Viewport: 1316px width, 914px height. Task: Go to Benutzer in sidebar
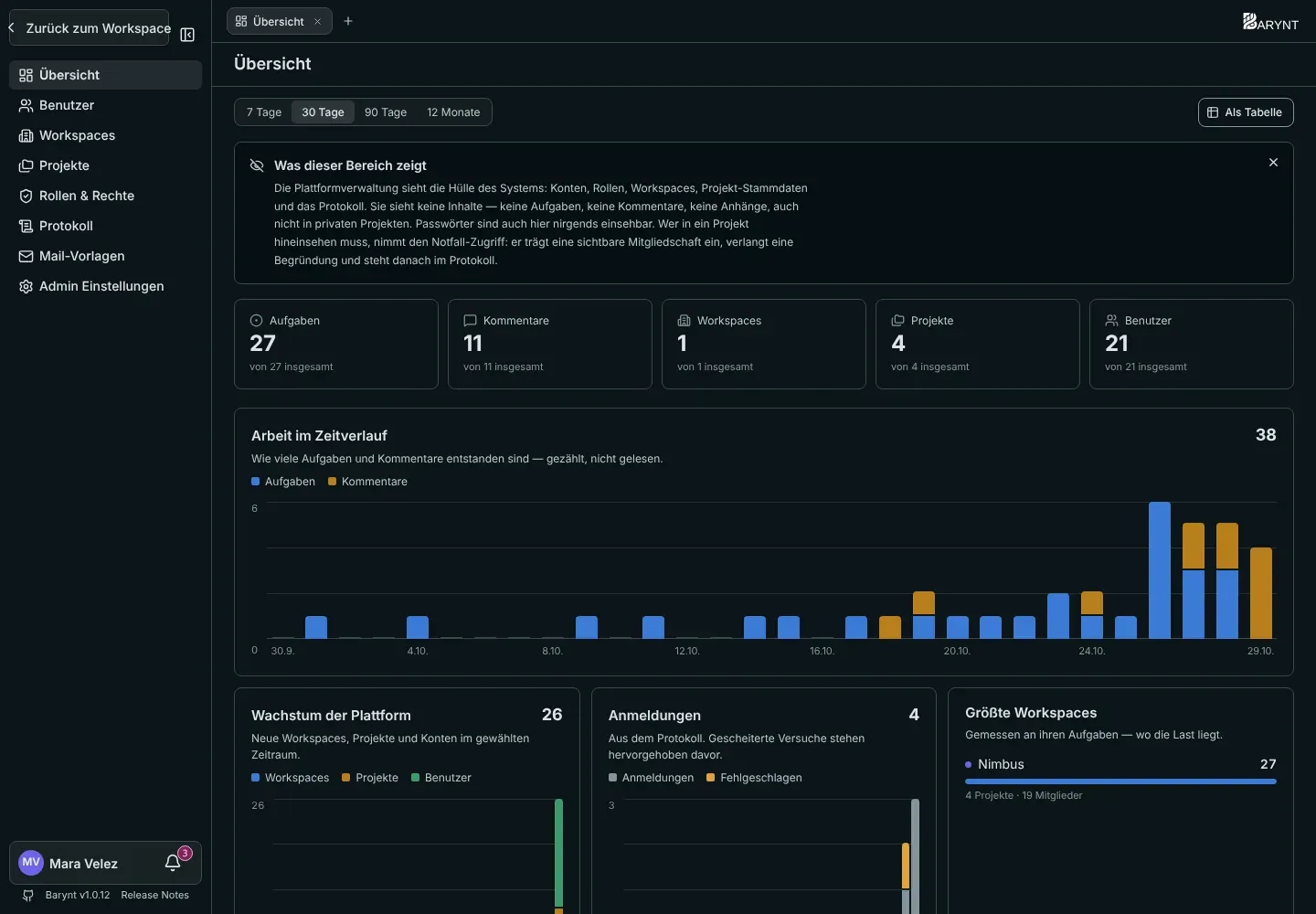[105, 105]
